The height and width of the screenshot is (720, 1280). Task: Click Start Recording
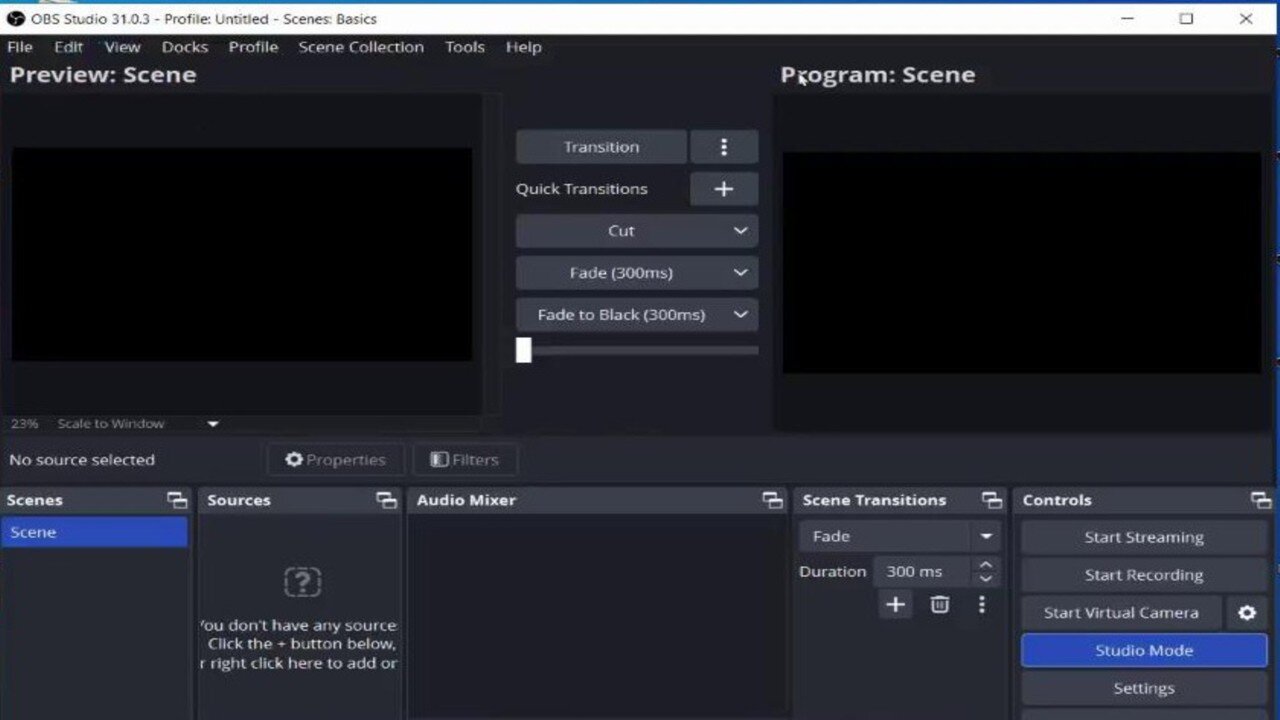(1144, 575)
